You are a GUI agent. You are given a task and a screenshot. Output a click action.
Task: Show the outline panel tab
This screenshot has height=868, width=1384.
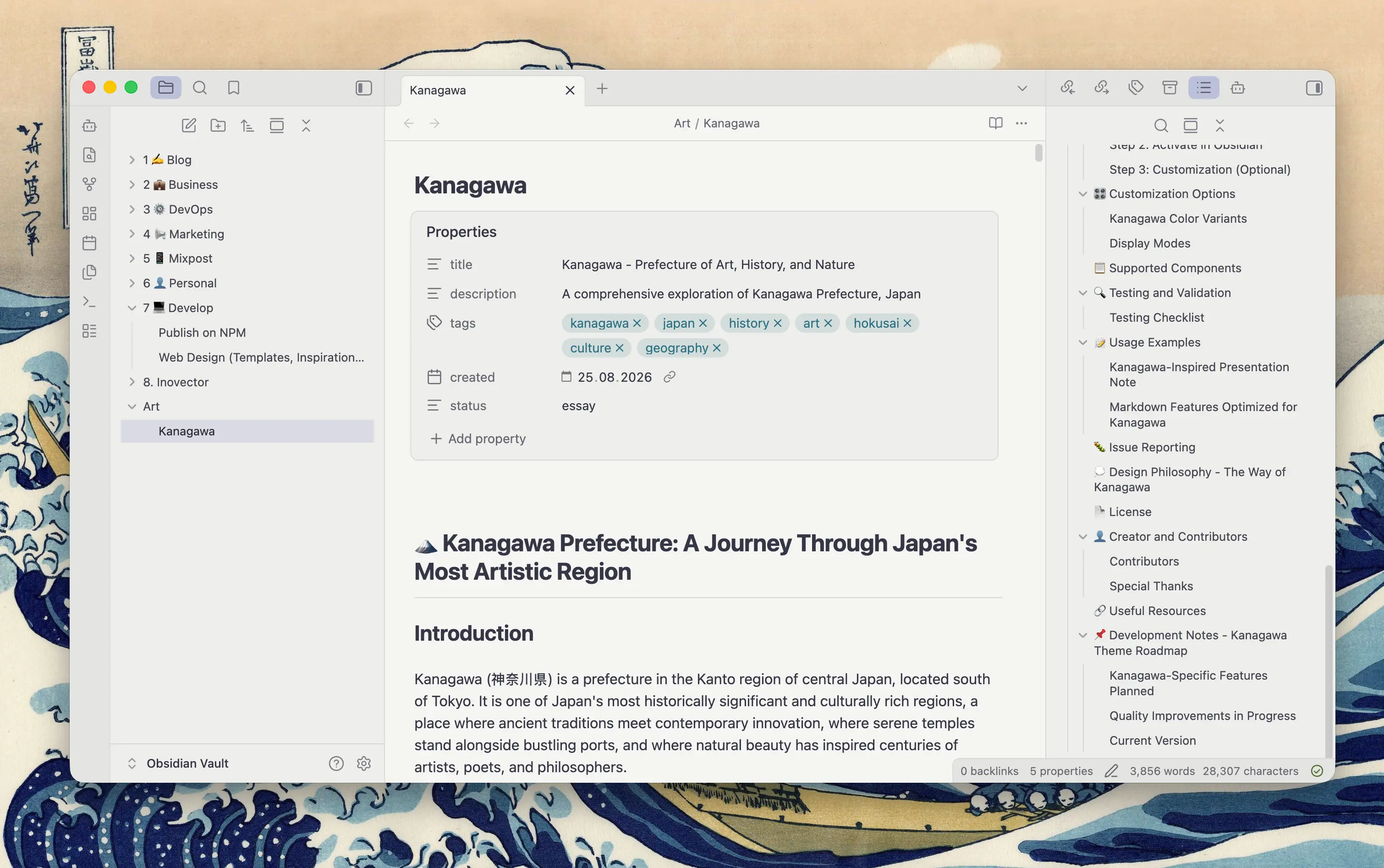(x=1204, y=88)
